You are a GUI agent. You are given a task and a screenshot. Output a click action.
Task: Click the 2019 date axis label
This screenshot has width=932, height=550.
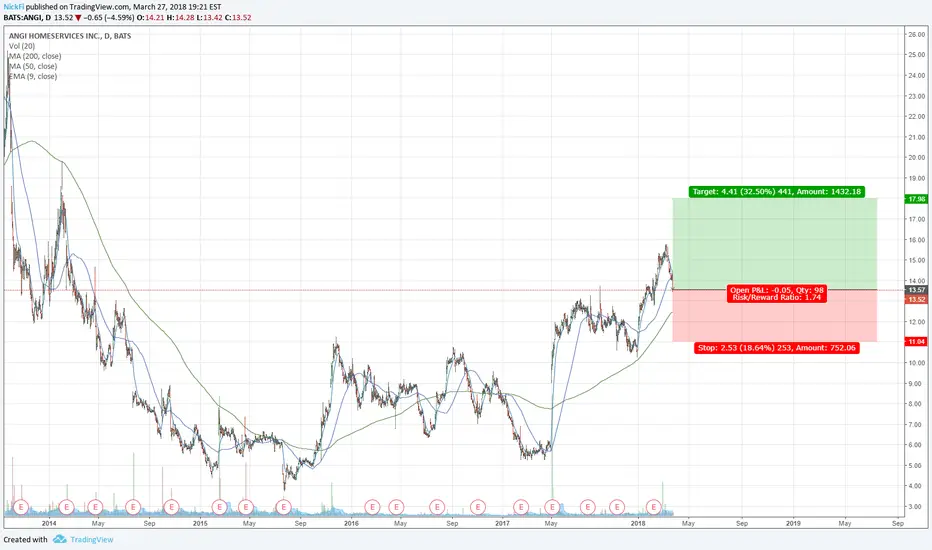[x=793, y=523]
